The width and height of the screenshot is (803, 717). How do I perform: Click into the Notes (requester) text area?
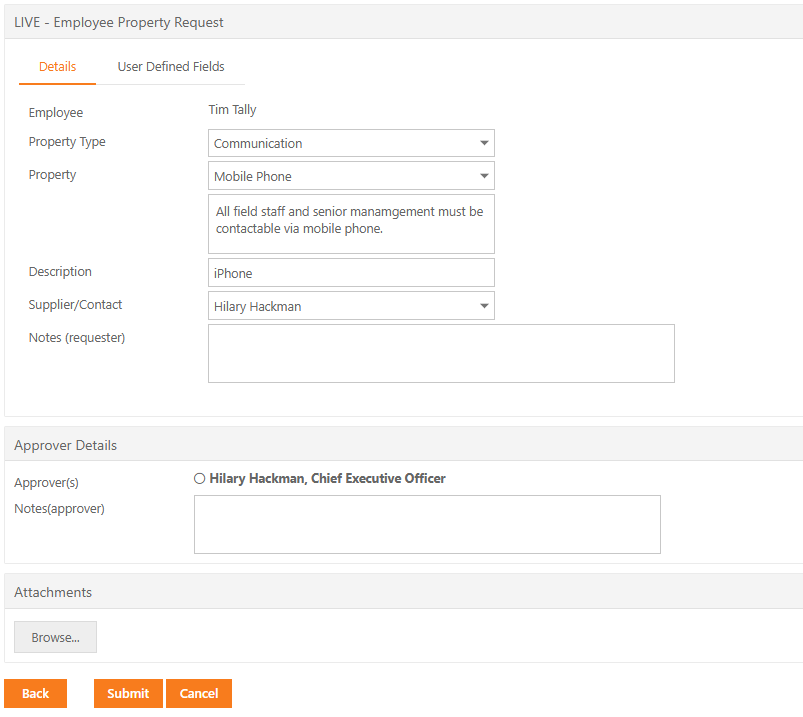[441, 353]
